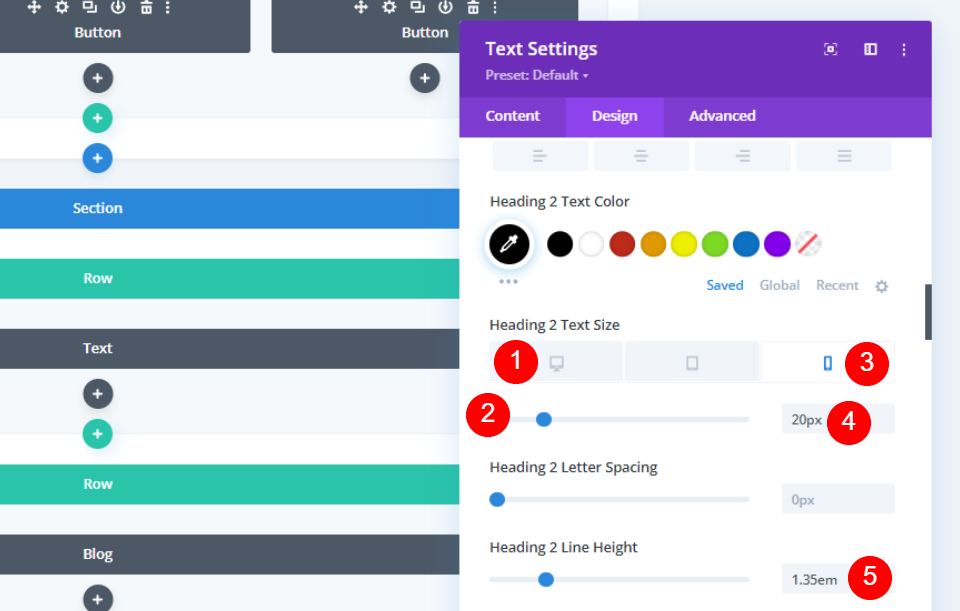
Task: Switch to the Design tab
Action: [x=615, y=116]
